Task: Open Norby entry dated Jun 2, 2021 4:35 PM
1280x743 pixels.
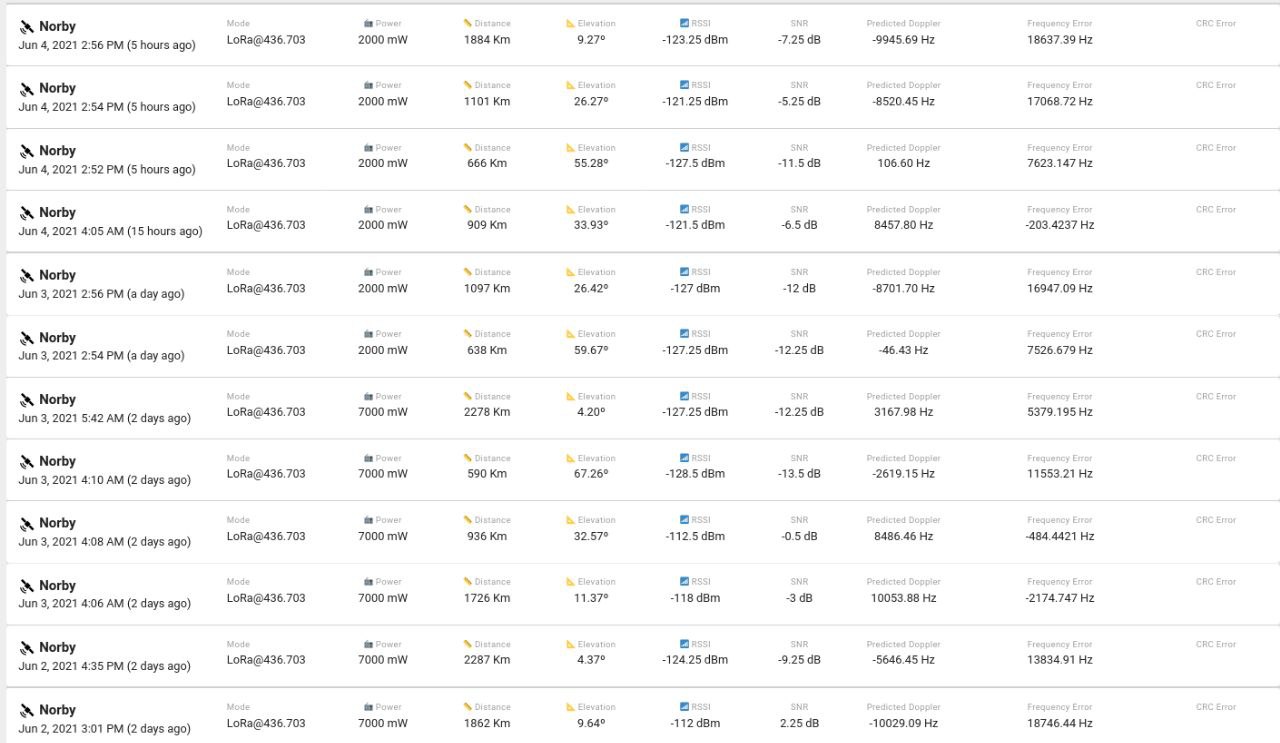Action: point(57,648)
